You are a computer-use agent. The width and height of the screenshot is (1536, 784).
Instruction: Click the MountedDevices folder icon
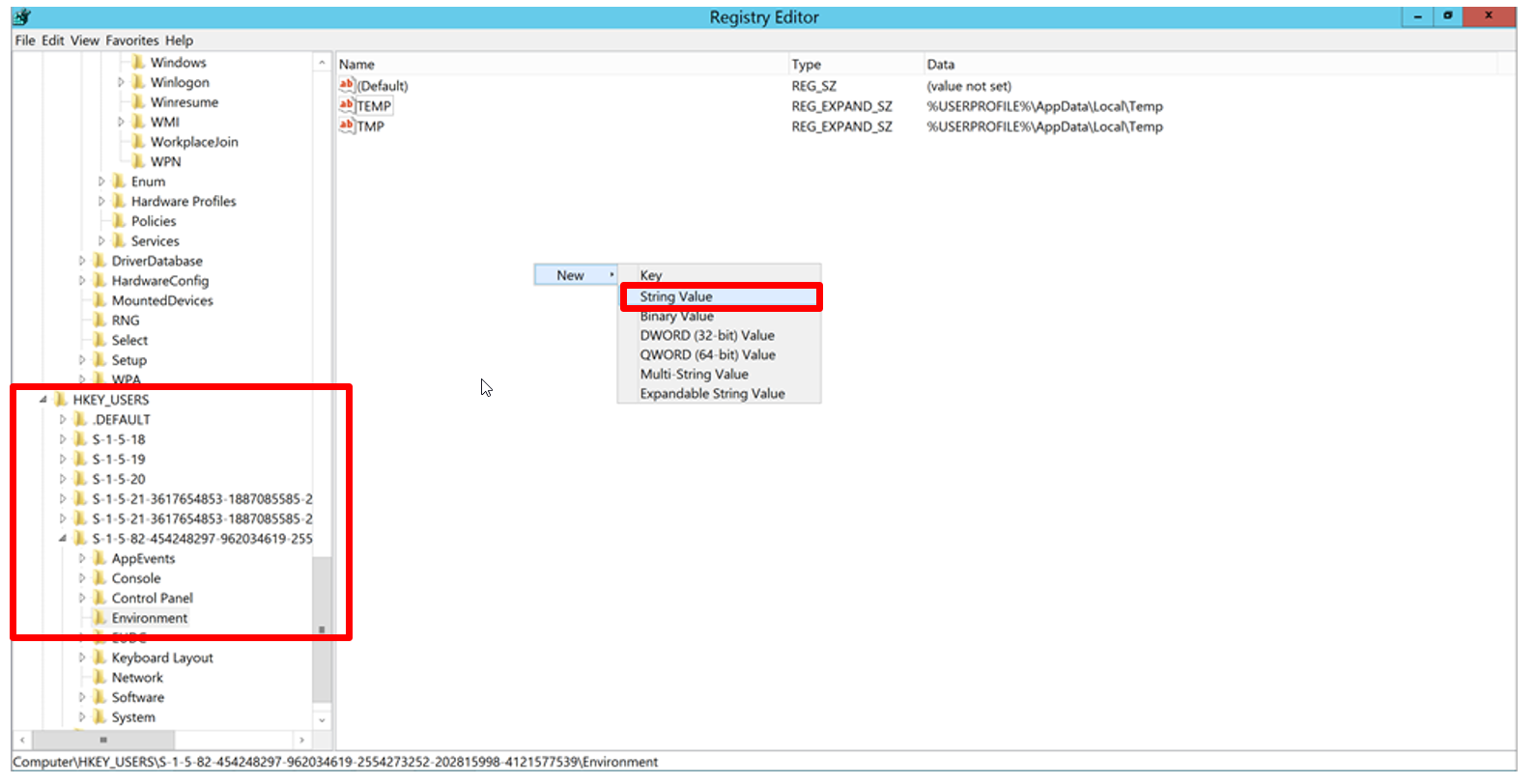(x=100, y=300)
